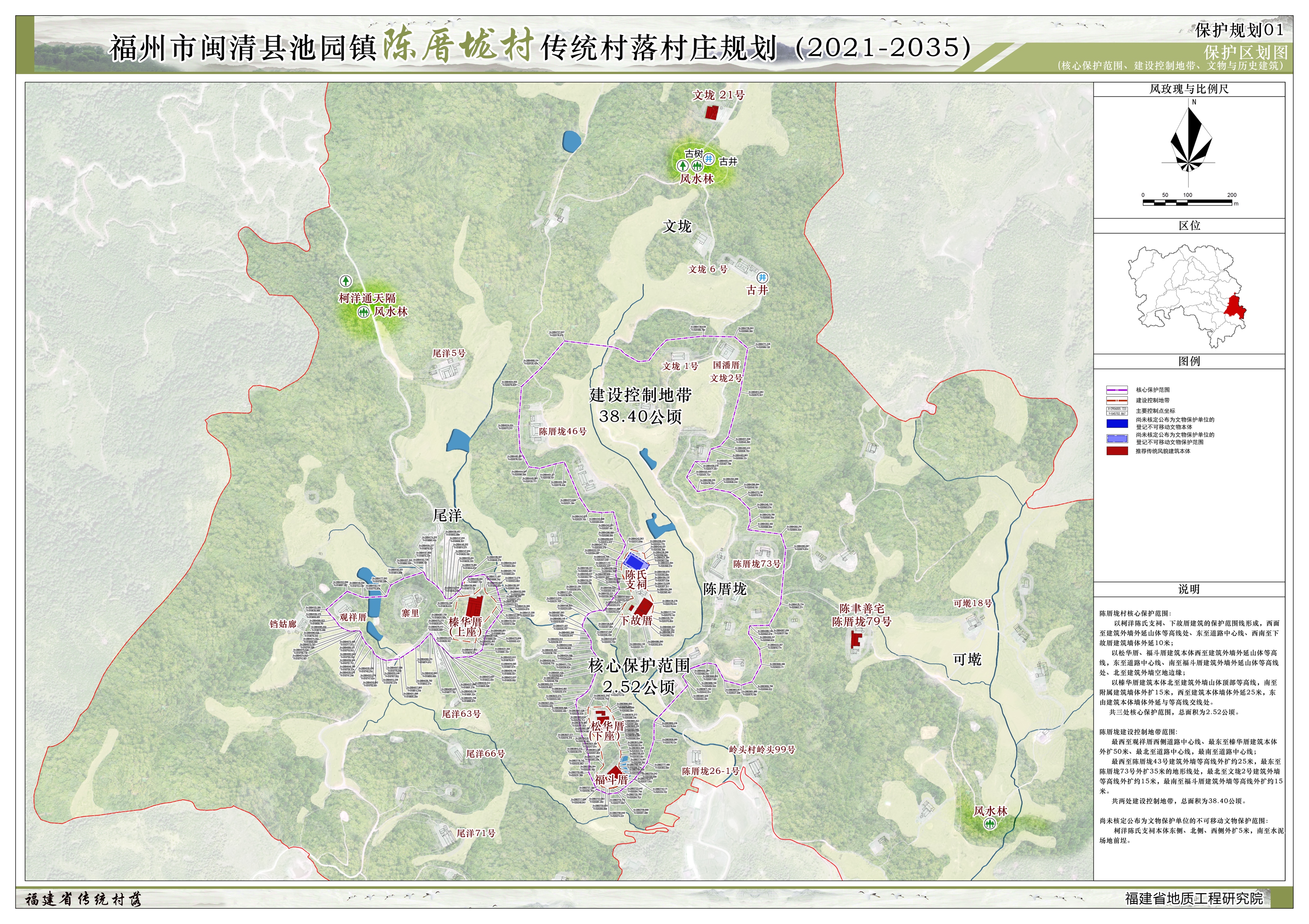Click the 铛姑廊 label

(x=283, y=624)
